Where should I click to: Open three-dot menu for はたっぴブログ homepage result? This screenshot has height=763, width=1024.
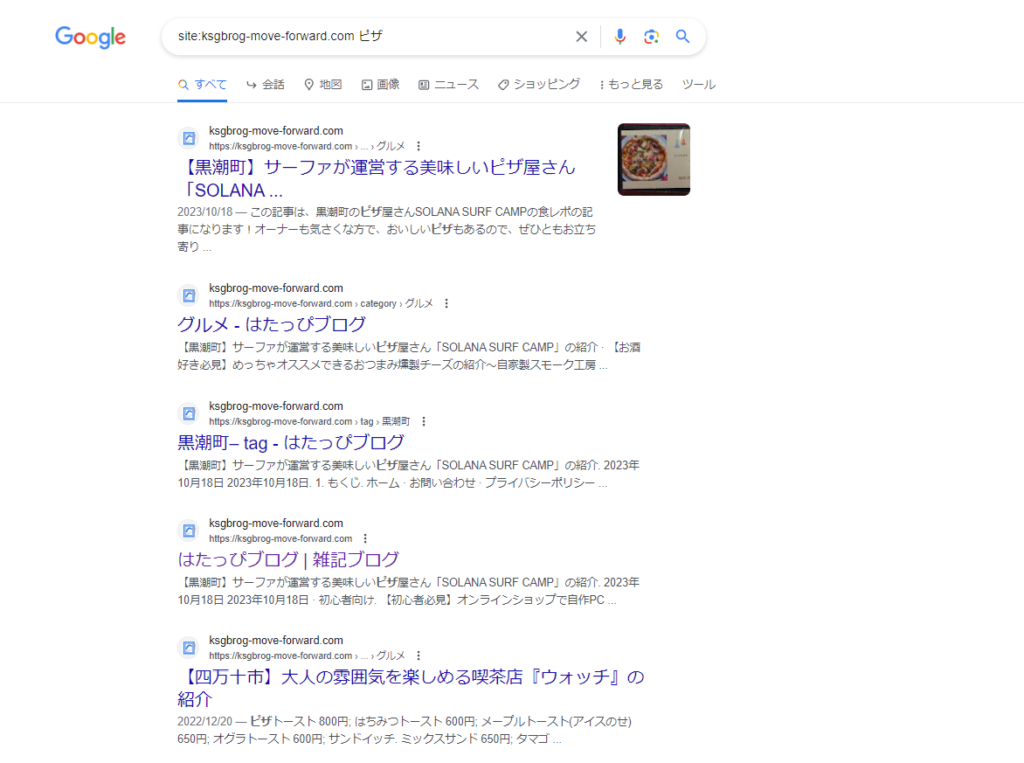(365, 539)
